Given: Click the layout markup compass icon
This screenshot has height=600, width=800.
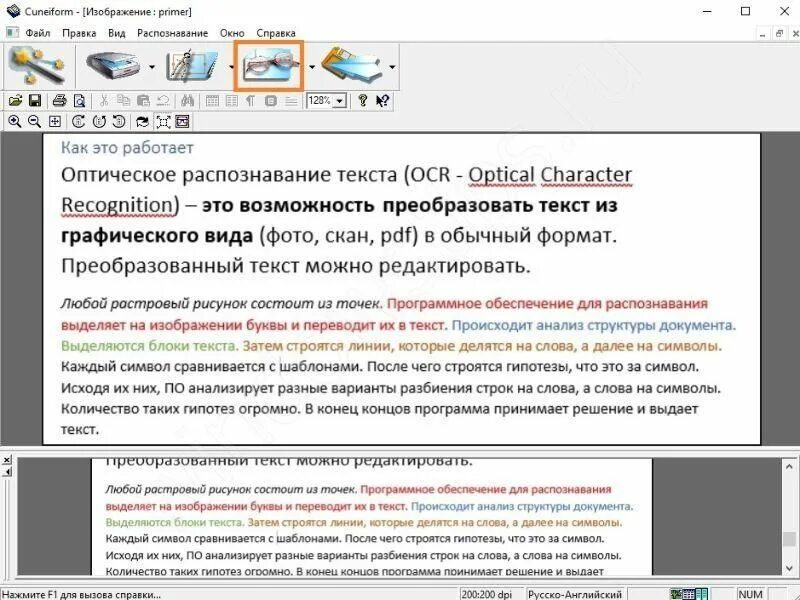Looking at the screenshot, I should (x=192, y=66).
